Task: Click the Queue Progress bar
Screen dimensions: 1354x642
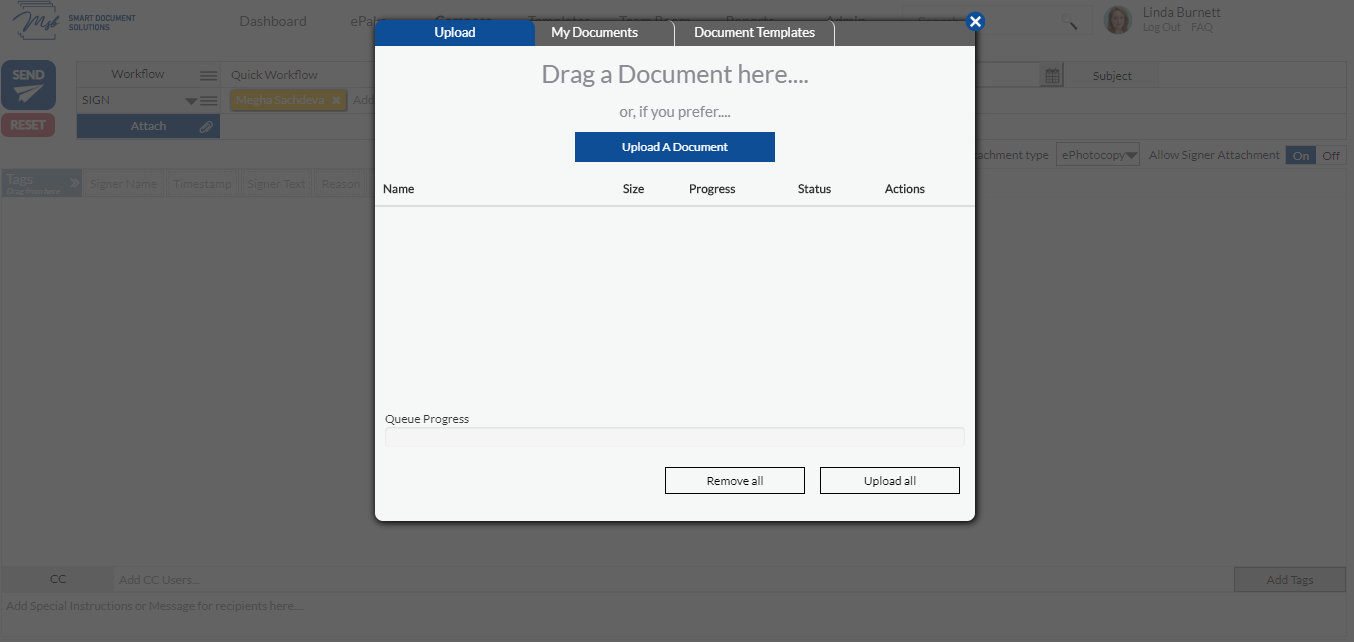Action: pyautogui.click(x=674, y=436)
